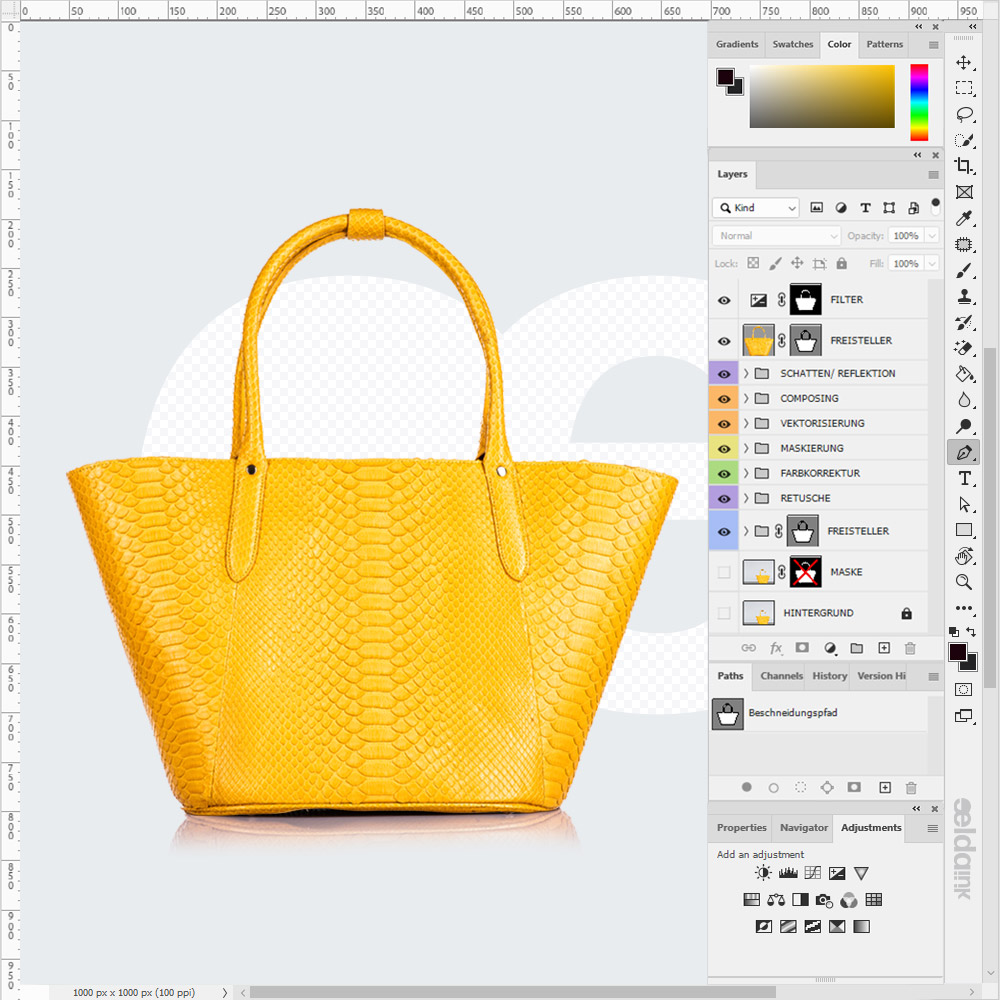Hide the FILTER layer
The height and width of the screenshot is (1000, 1000).
(724, 300)
